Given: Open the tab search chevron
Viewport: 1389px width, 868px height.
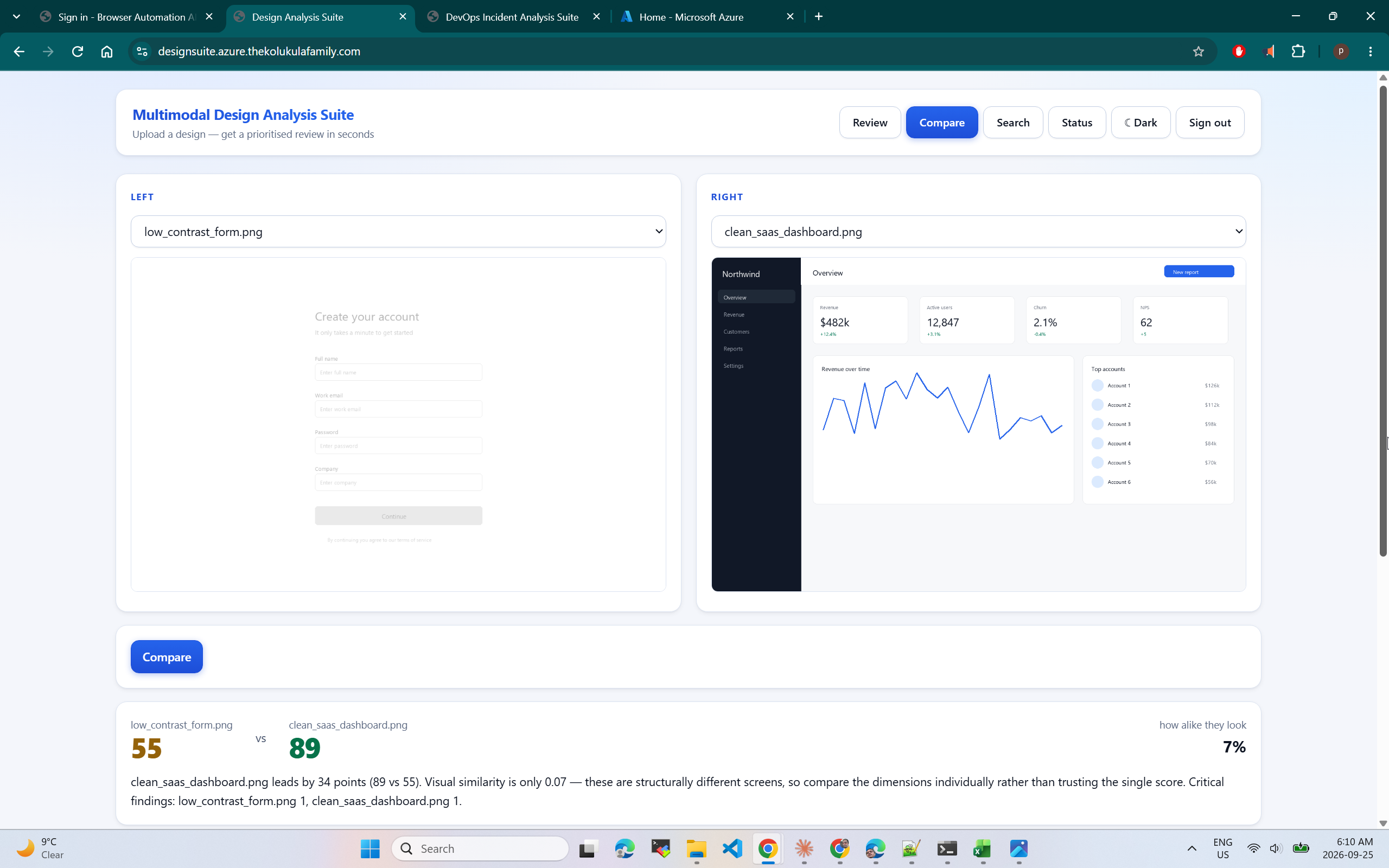Looking at the screenshot, I should [x=17, y=17].
